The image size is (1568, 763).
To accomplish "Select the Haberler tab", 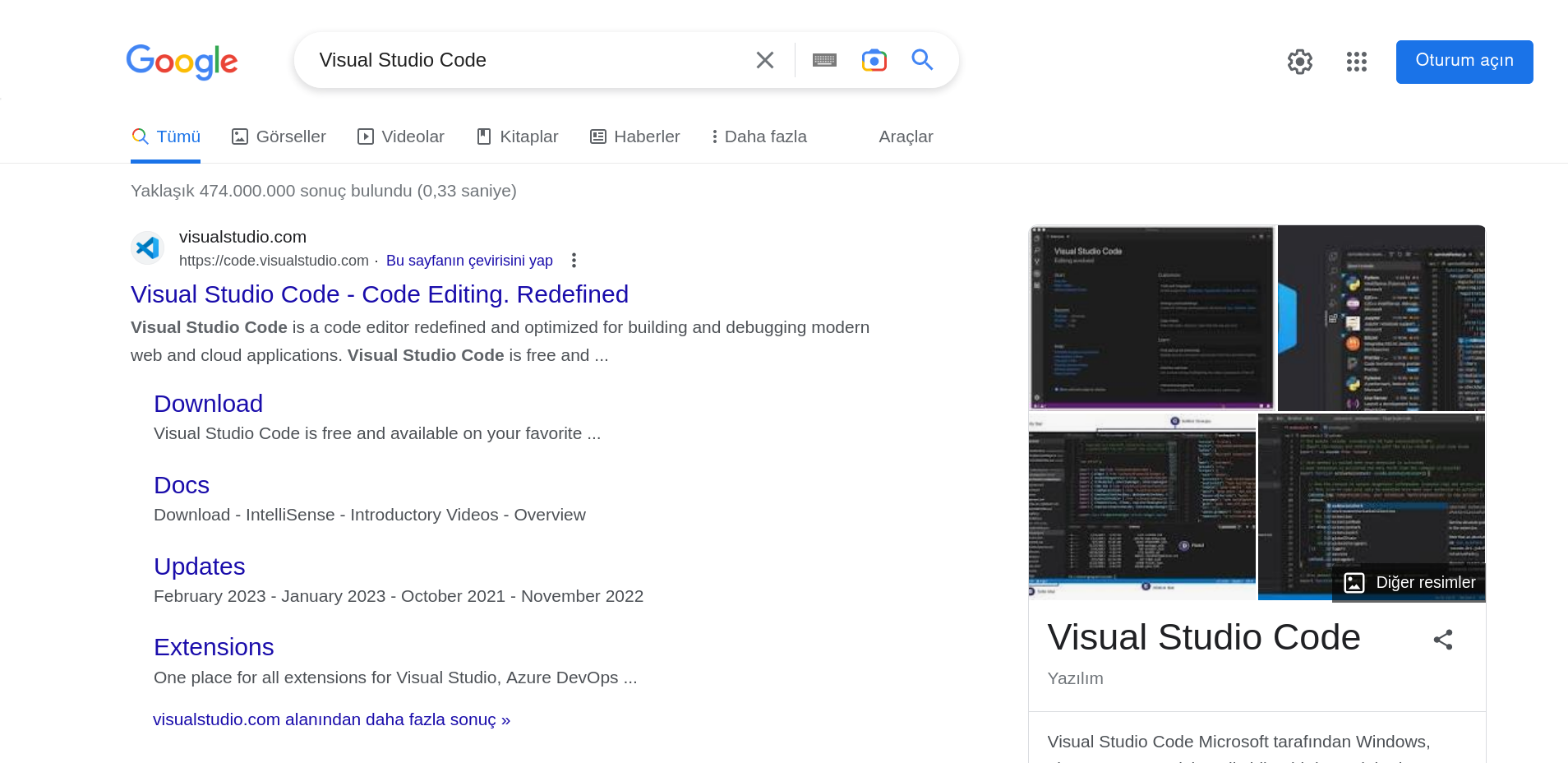I will click(x=635, y=136).
